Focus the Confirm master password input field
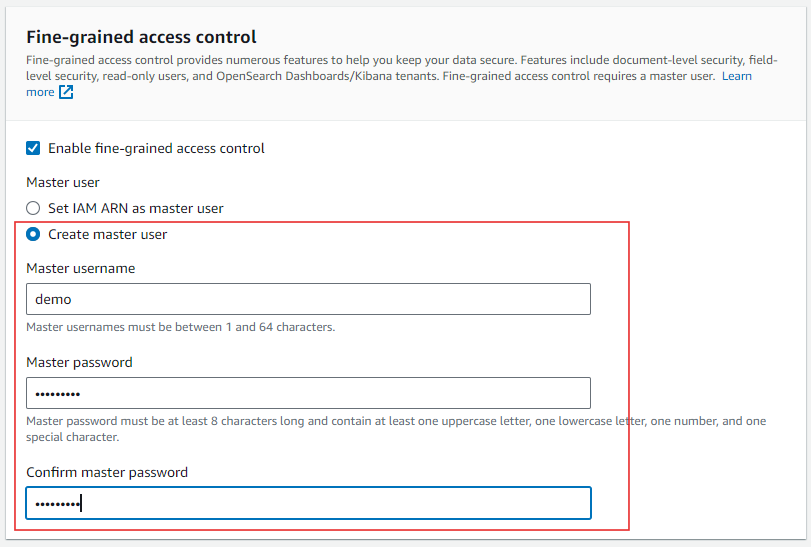Viewport: 811px width, 547px height. click(x=308, y=503)
